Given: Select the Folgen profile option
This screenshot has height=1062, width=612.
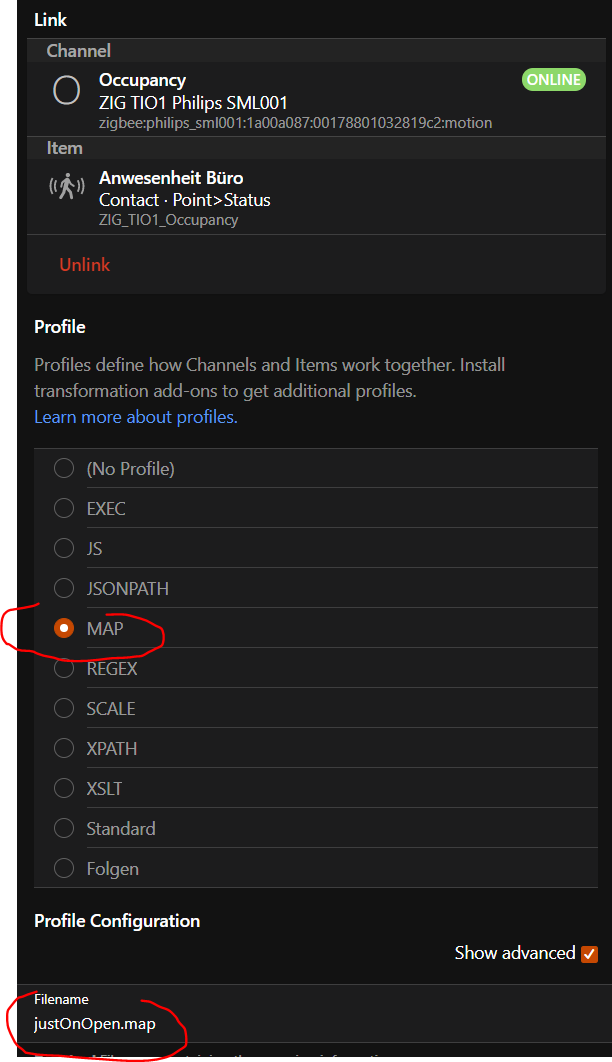Looking at the screenshot, I should 64,868.
